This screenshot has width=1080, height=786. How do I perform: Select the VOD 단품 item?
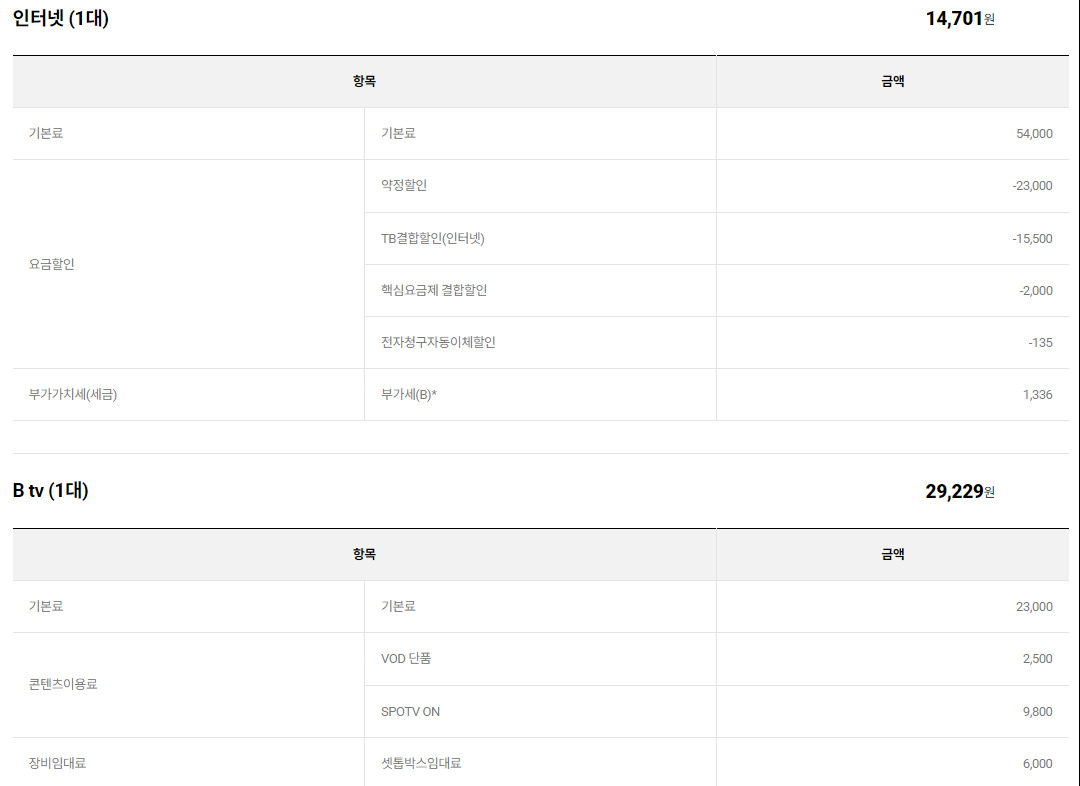[406, 659]
